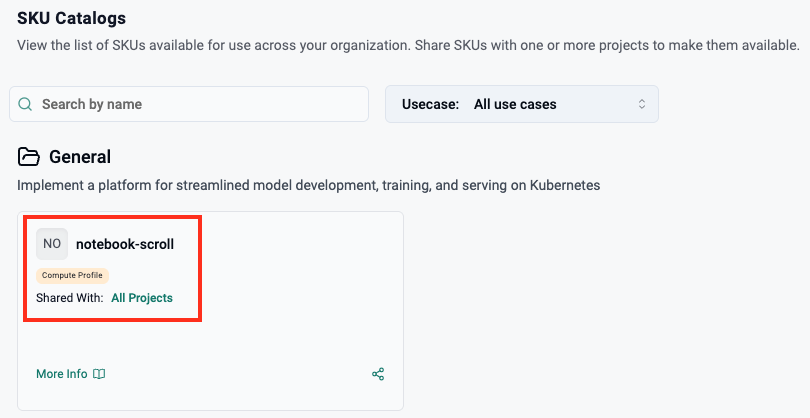The height and width of the screenshot is (418, 810).
Task: Click the General section heading
Action: [x=80, y=157]
